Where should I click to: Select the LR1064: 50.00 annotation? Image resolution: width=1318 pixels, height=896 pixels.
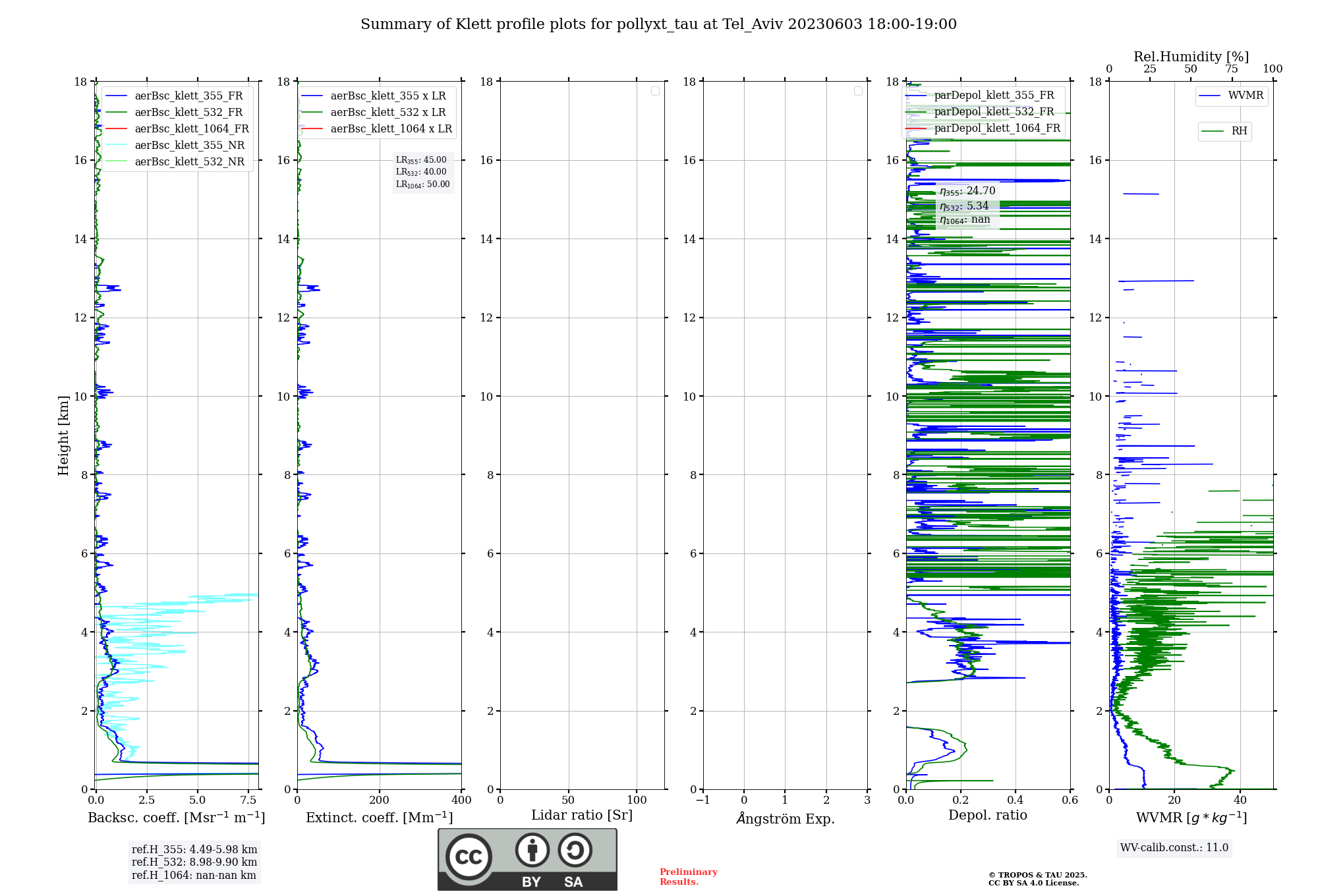coord(423,184)
